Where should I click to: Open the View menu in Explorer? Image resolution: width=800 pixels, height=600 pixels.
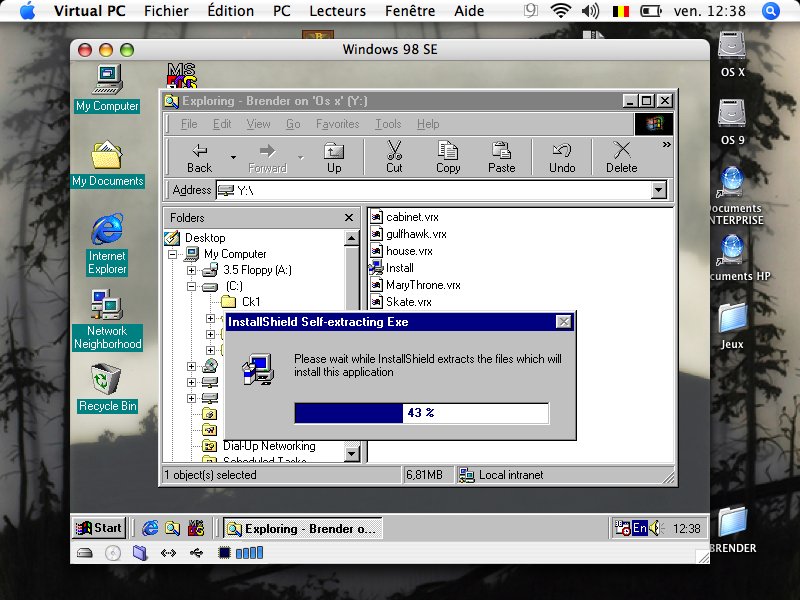pos(258,124)
